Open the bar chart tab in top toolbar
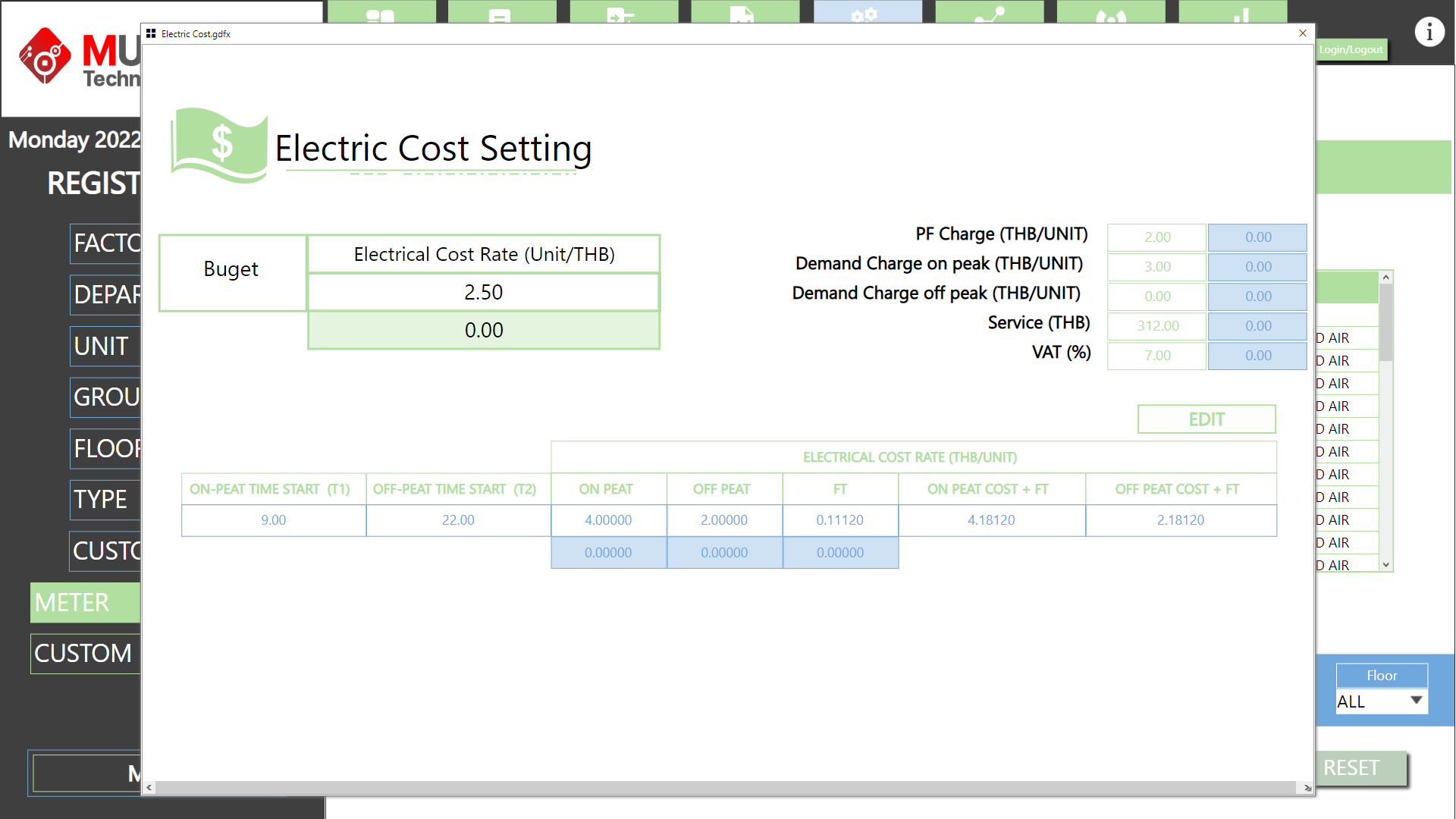The width and height of the screenshot is (1456, 819). pos(1232,11)
